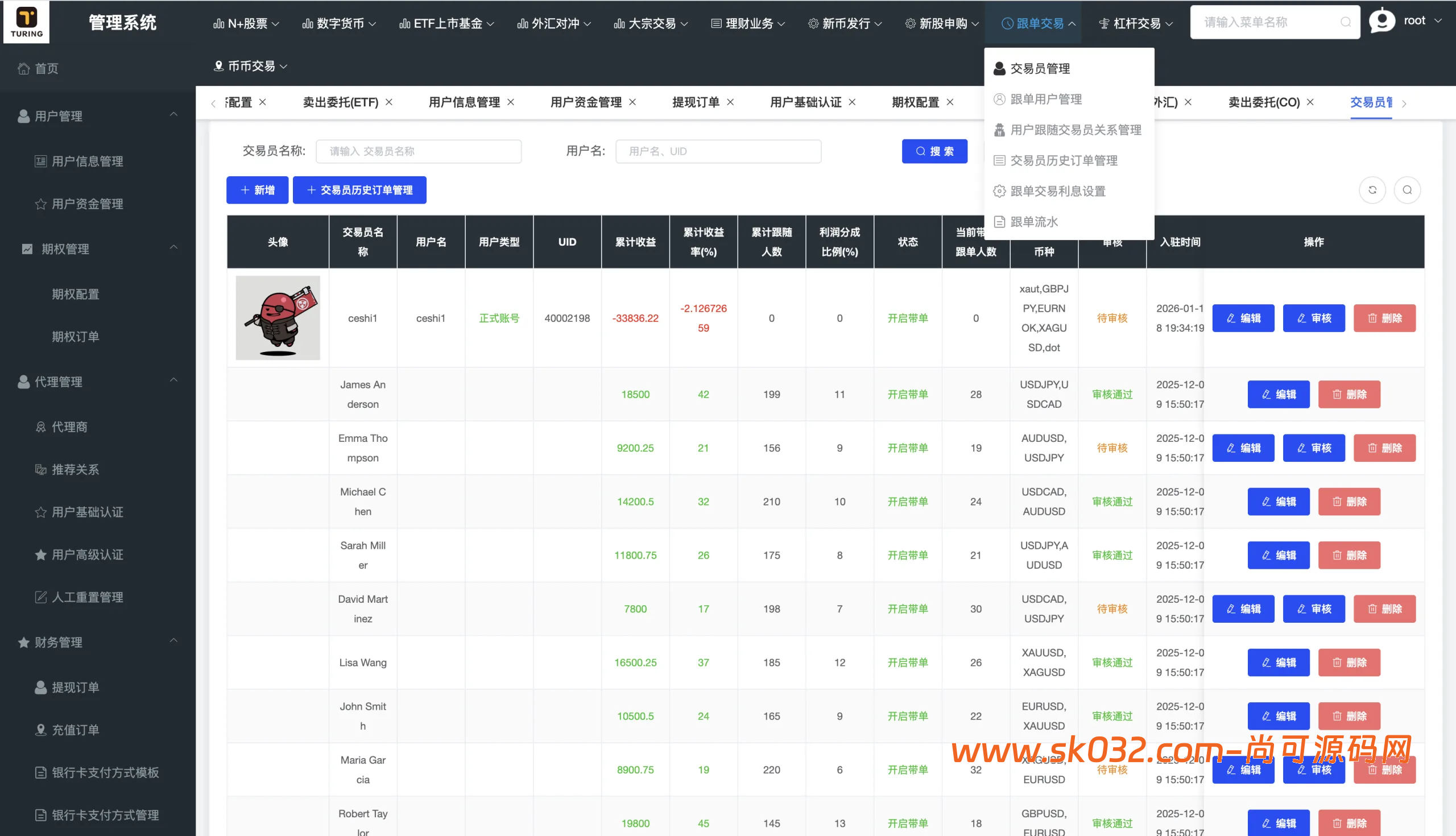Screen dimensions: 1456x836
Task: Open 跟单交易利息设置 menu item
Action: point(1057,191)
